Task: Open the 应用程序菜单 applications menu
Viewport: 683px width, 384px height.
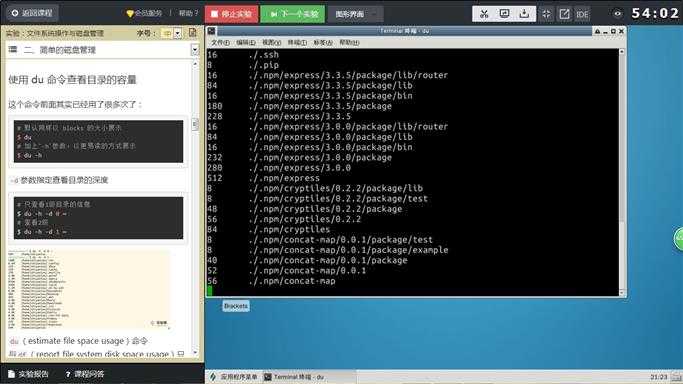Action: point(234,377)
